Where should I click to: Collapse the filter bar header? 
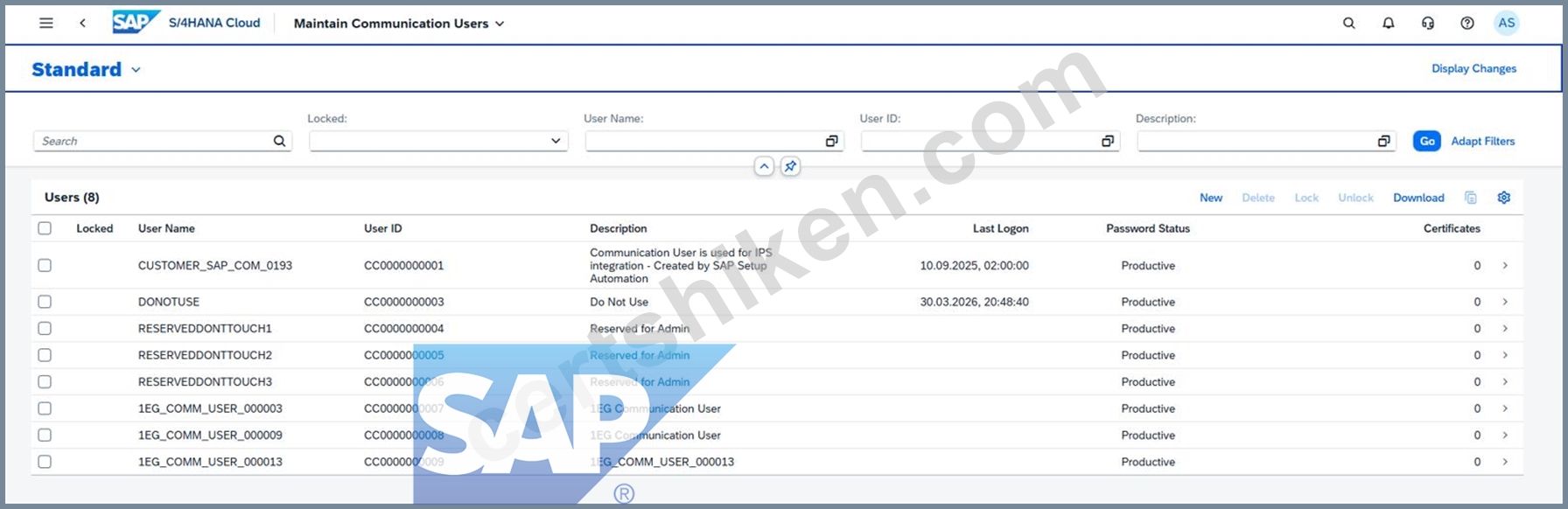(764, 166)
